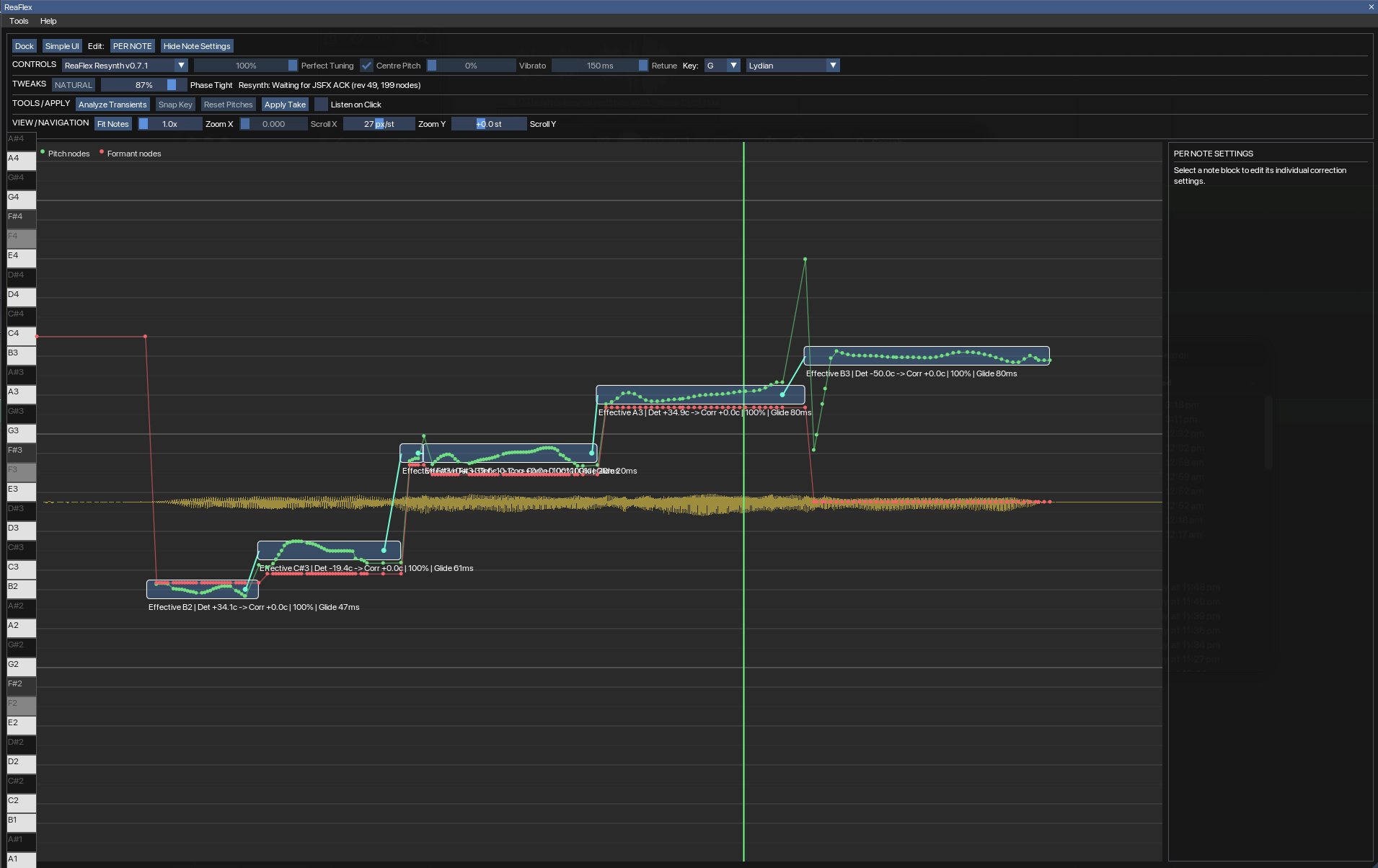
Task: Click the Scroll Y +0.0 st field
Action: (489, 124)
